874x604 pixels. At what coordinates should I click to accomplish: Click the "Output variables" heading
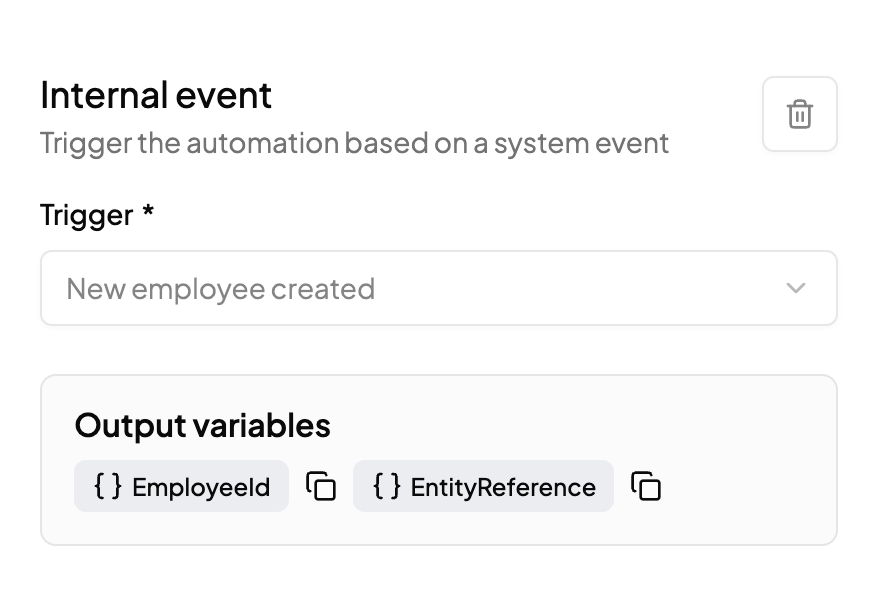202,426
